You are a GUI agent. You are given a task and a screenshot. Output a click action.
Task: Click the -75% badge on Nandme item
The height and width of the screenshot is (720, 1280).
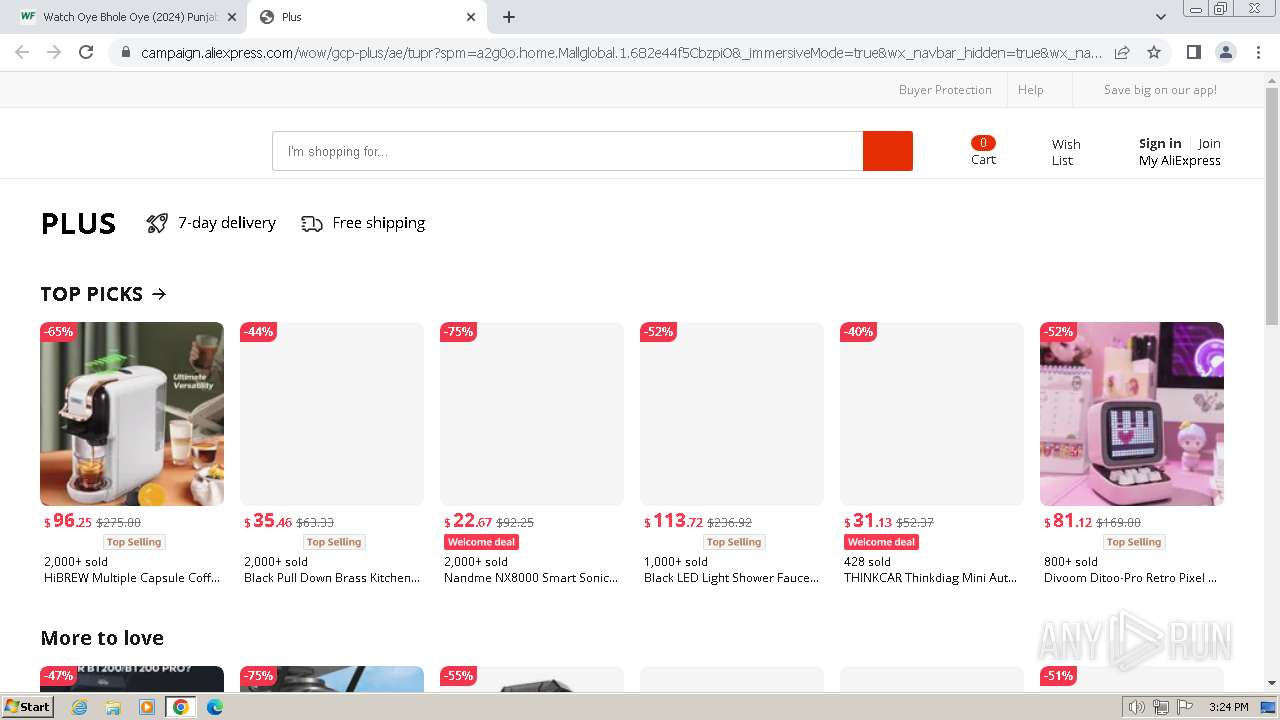pos(458,332)
